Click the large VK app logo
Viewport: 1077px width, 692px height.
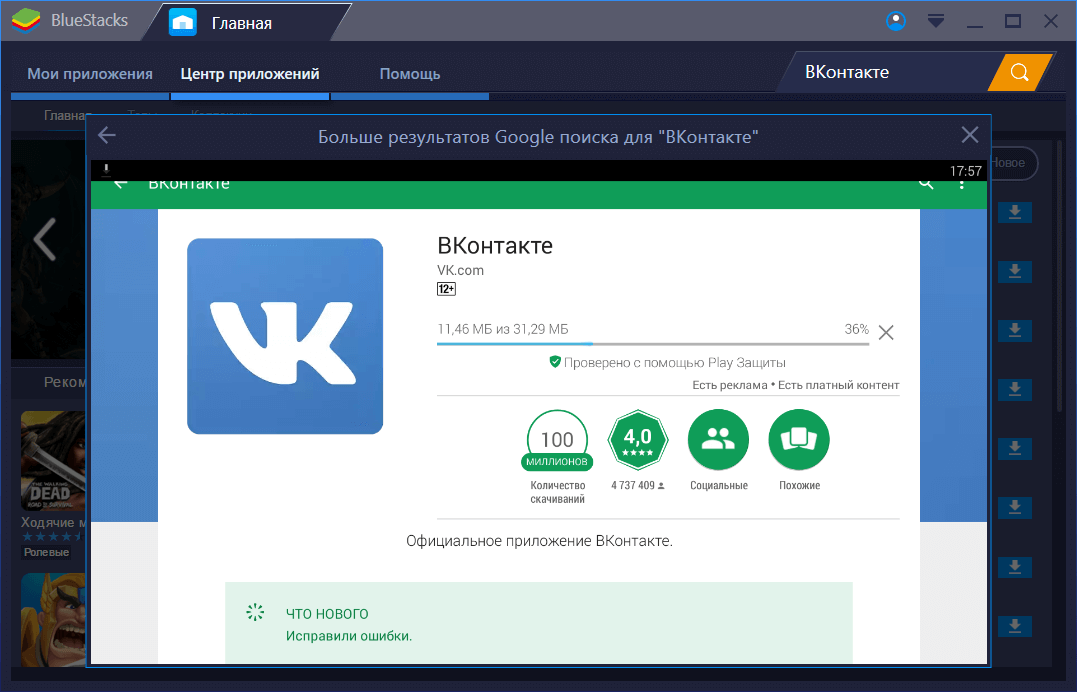[x=285, y=336]
